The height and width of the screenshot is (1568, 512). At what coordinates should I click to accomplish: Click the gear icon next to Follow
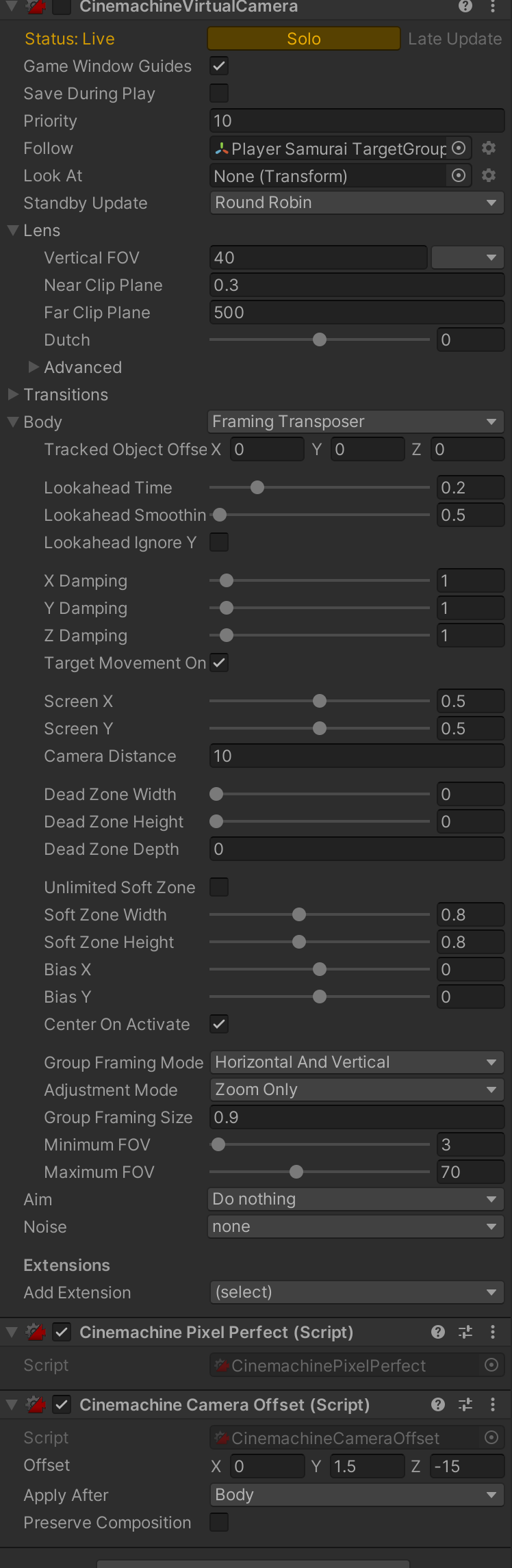pos(489,148)
